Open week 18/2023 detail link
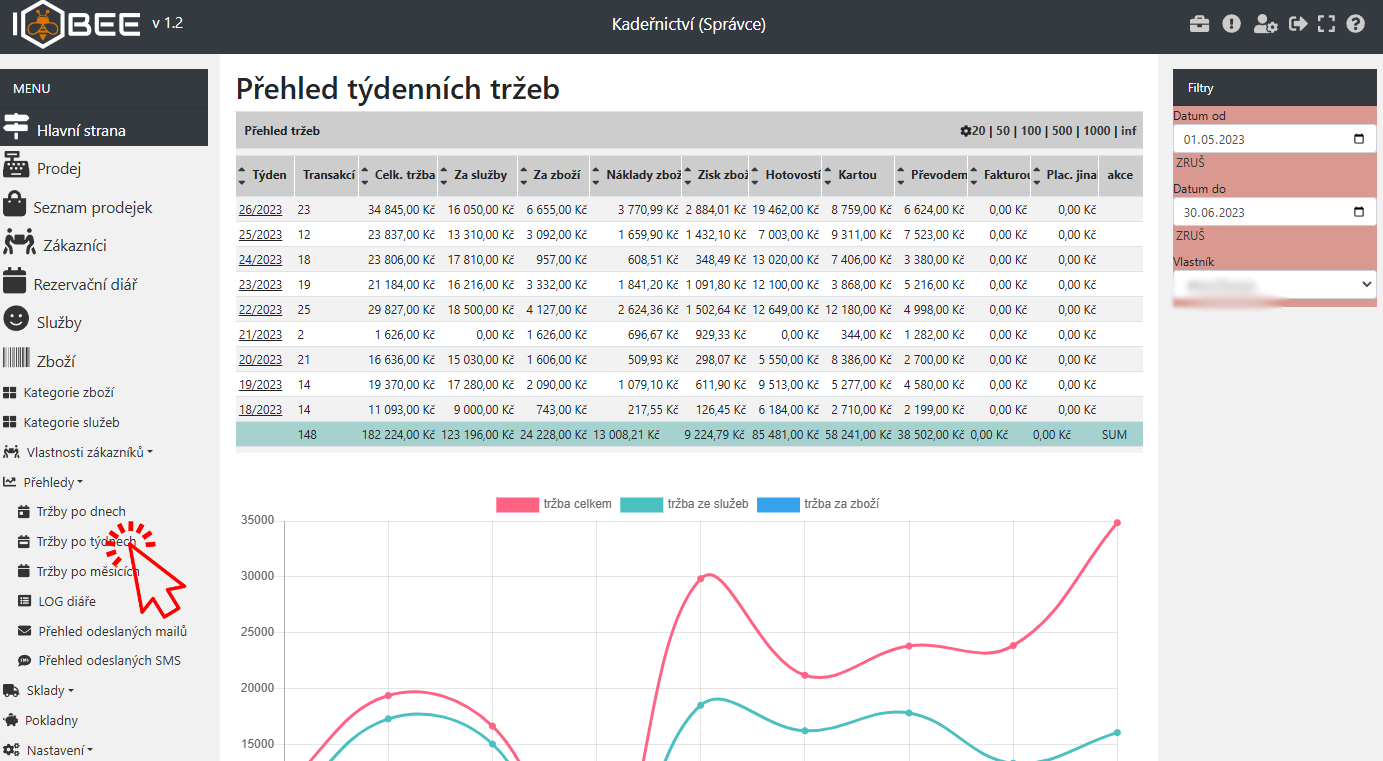The height and width of the screenshot is (761, 1383). click(x=260, y=410)
